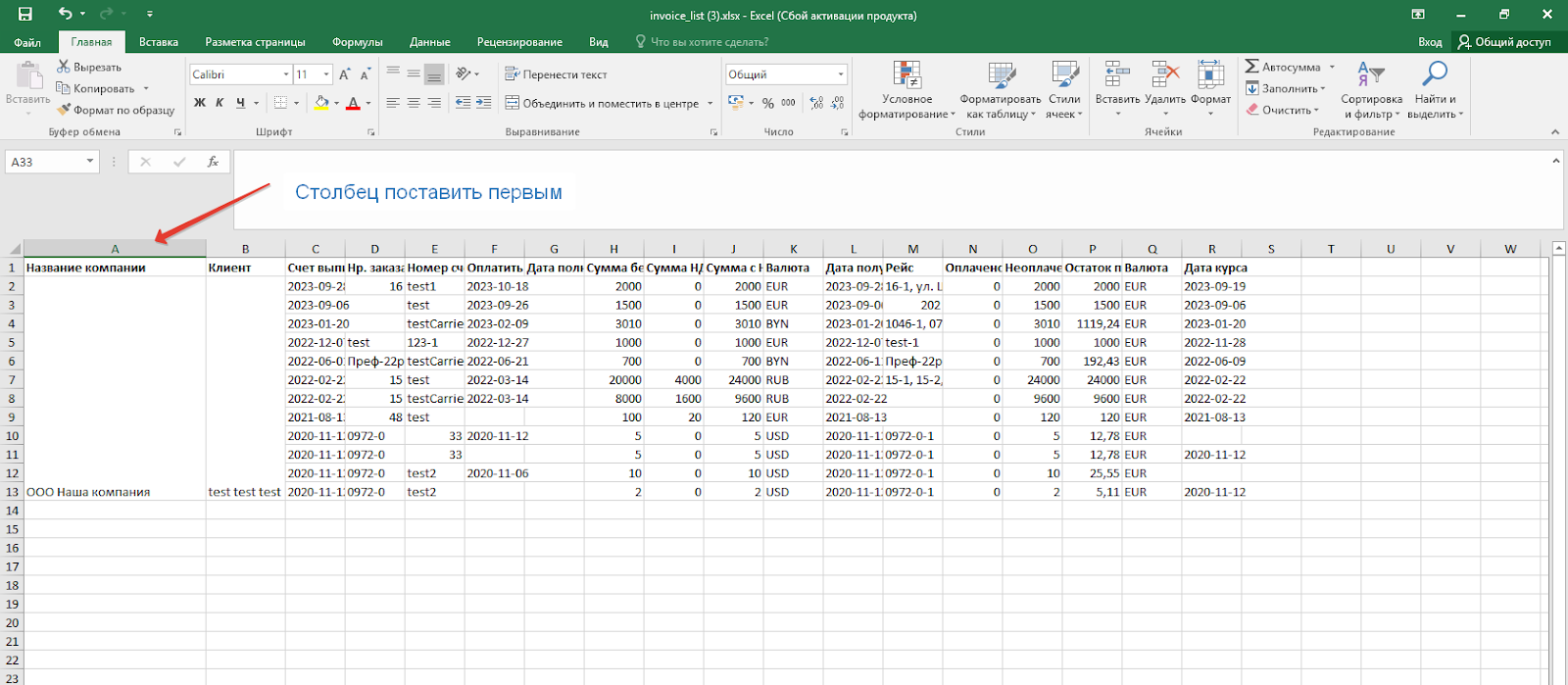Viewport: 1568px width, 685px height.
Task: Open Условное форматирование menu
Action: (x=906, y=89)
